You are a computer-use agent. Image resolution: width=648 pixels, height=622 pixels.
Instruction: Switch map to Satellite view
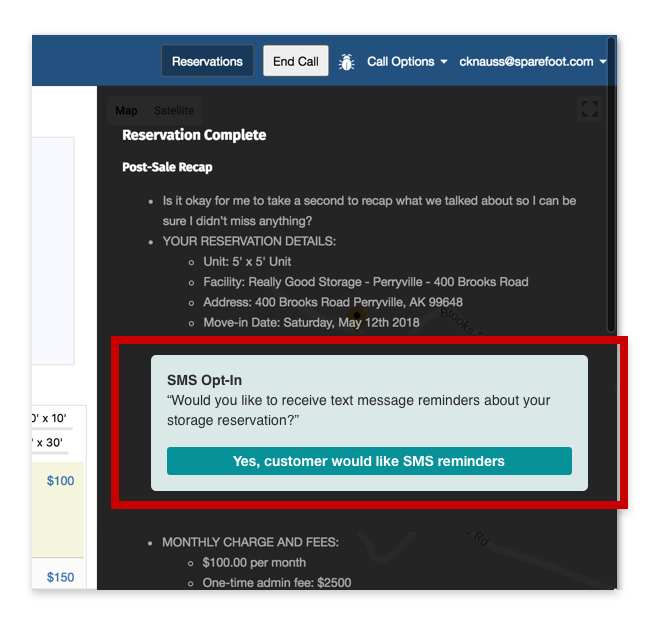point(174,110)
